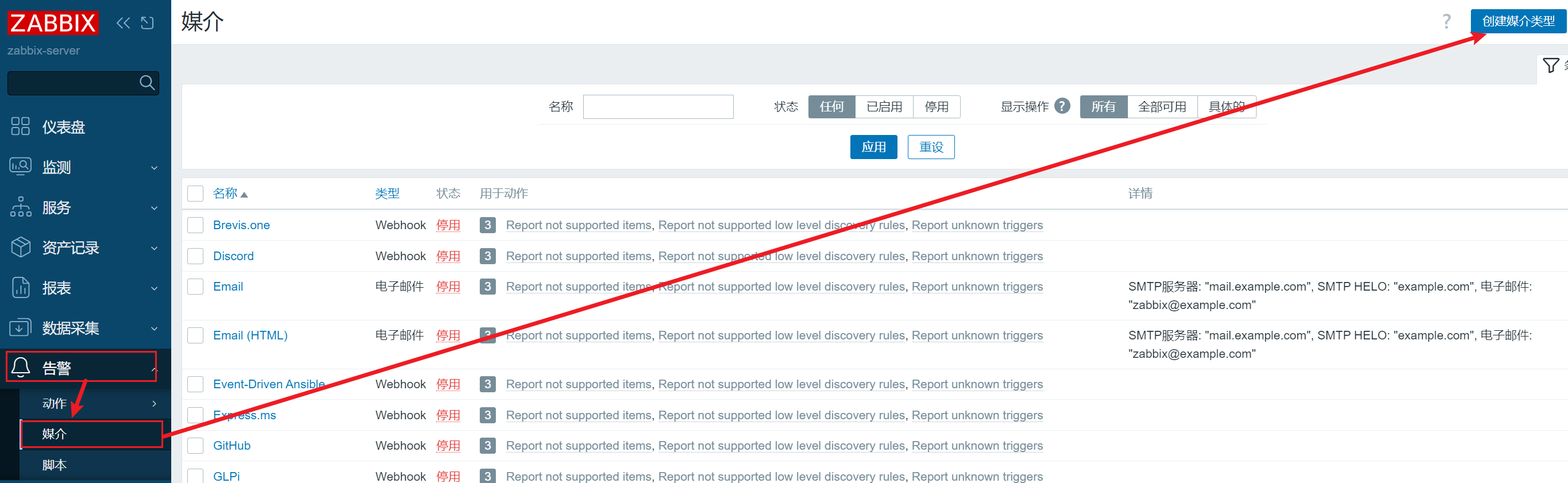Screen dimensions: 1568x483
Task: Expand the 数据采集 menu chevron
Action: point(154,329)
